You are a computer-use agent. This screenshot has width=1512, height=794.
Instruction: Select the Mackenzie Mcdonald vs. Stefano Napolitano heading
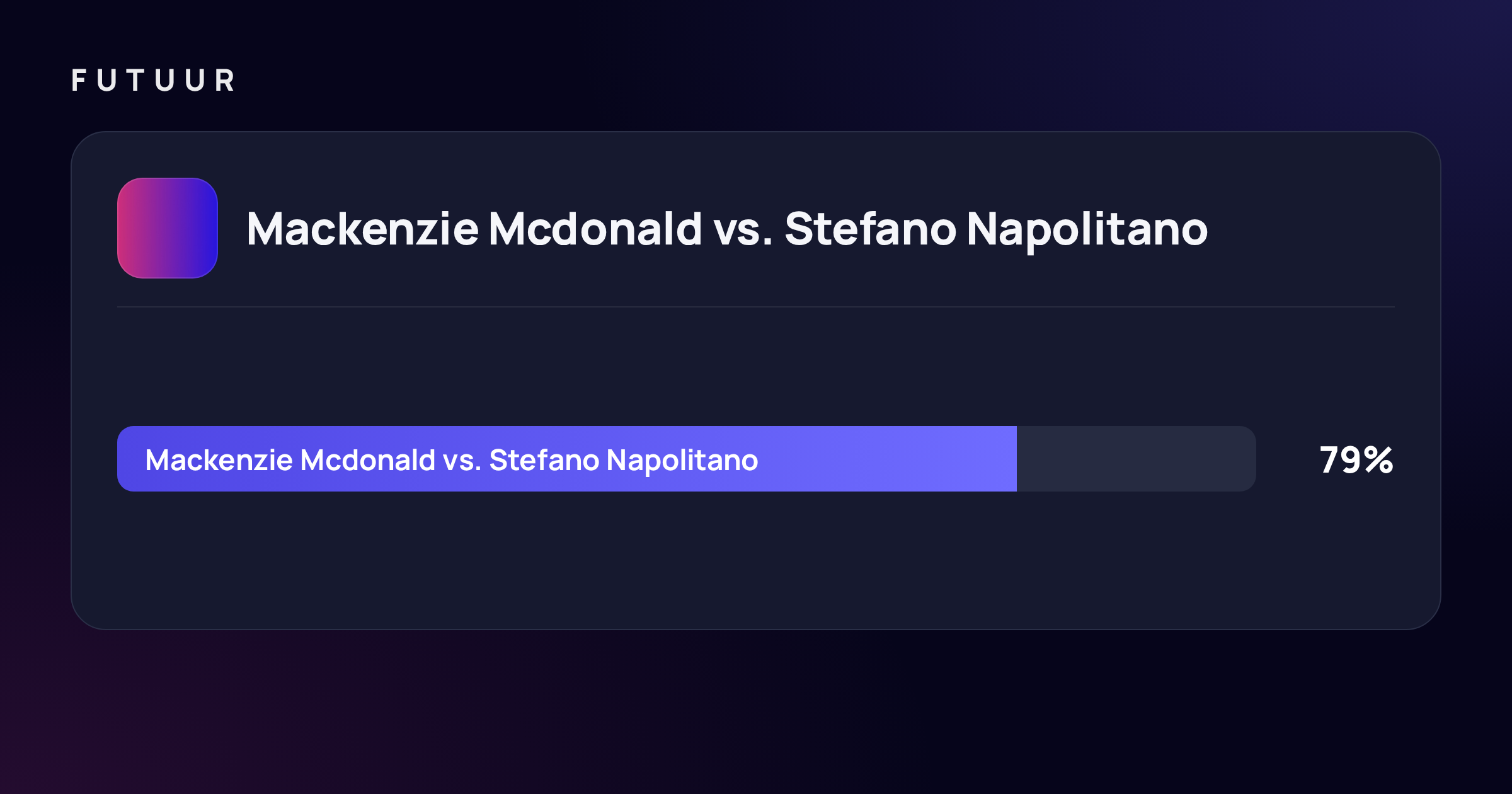click(727, 229)
